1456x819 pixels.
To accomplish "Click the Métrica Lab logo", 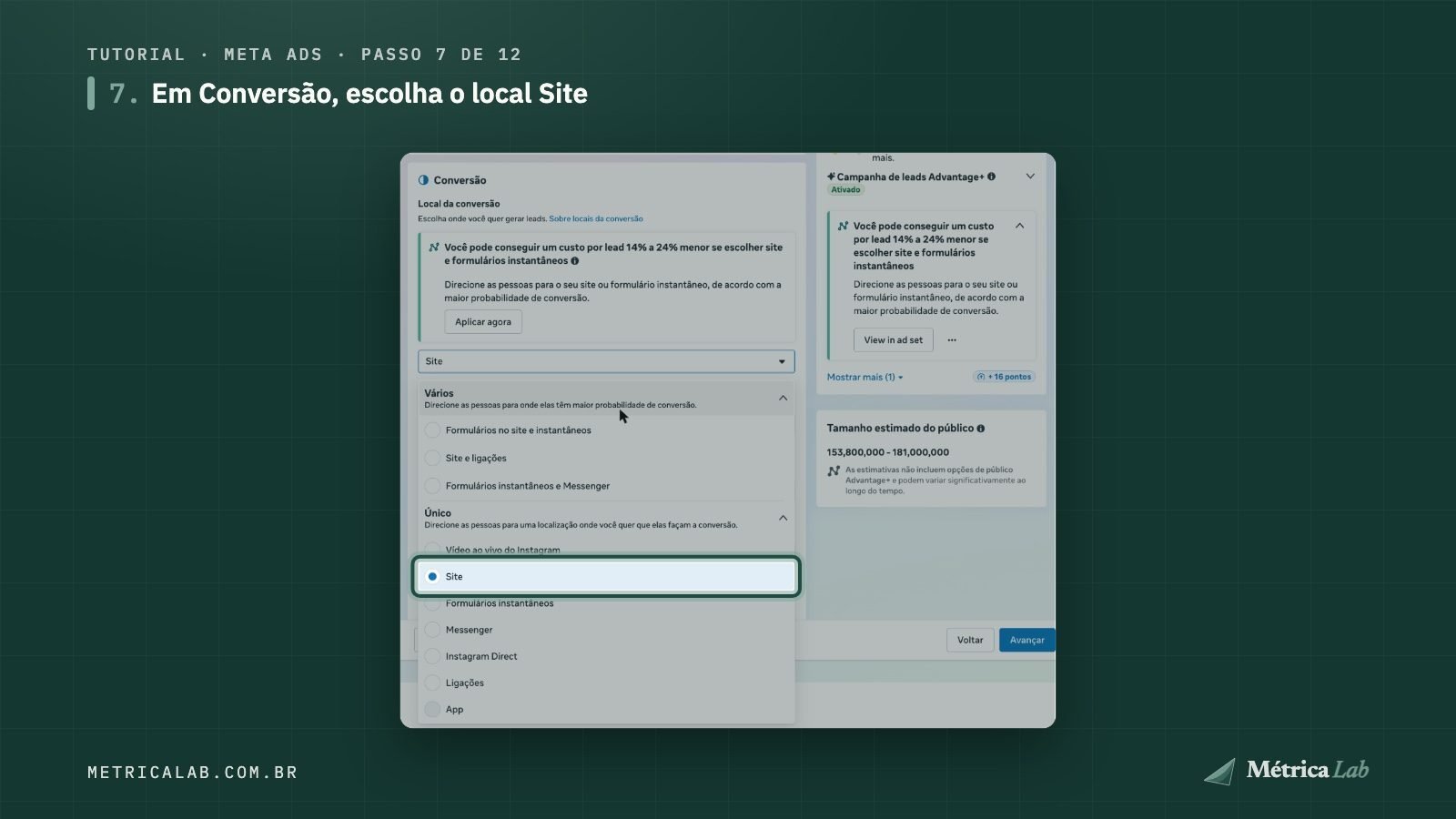I will (1286, 771).
